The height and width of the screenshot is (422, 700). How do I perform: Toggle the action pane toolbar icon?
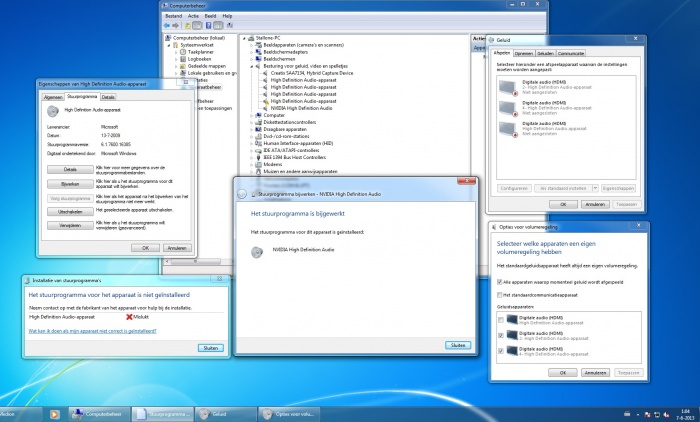click(x=218, y=25)
